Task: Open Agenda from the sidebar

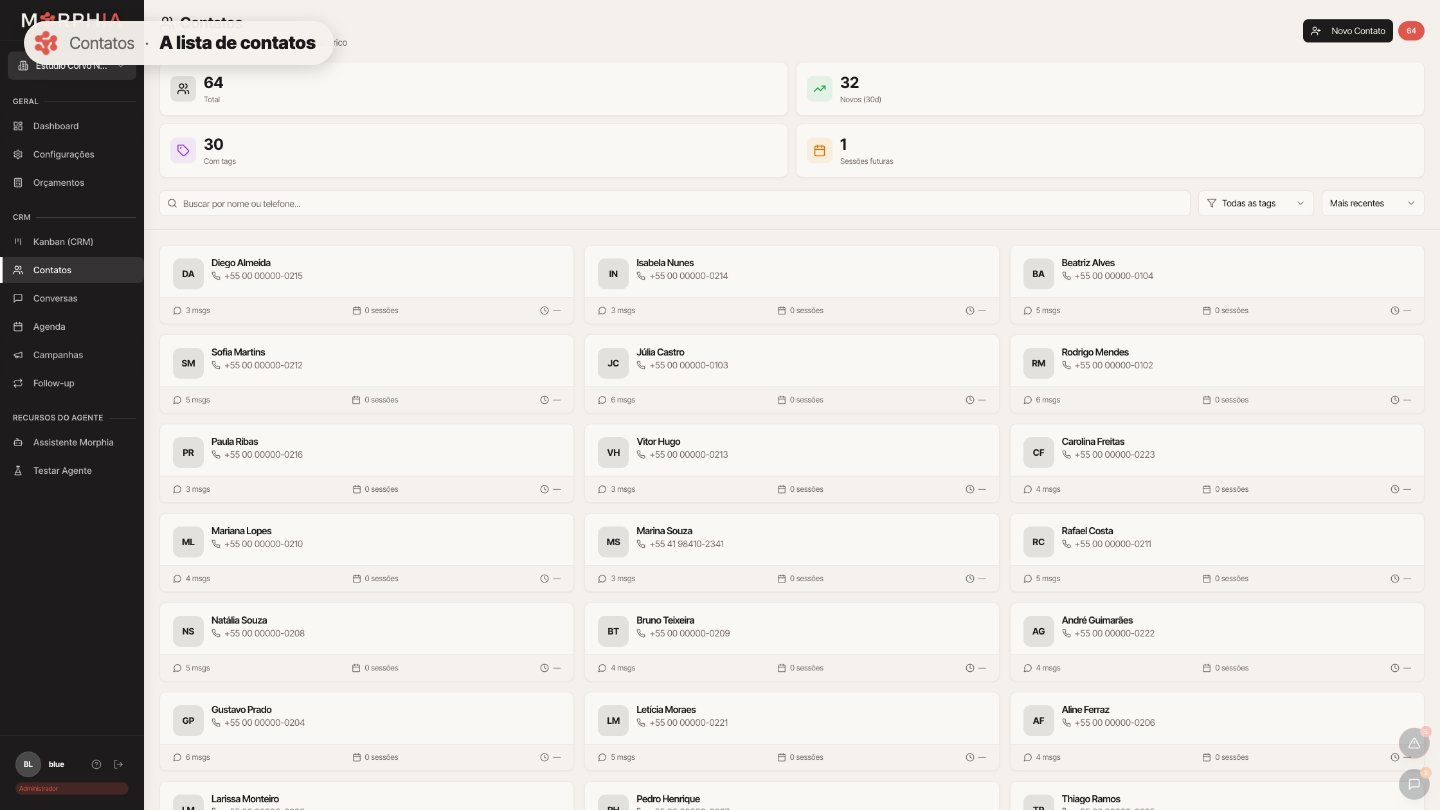Action: point(72,326)
